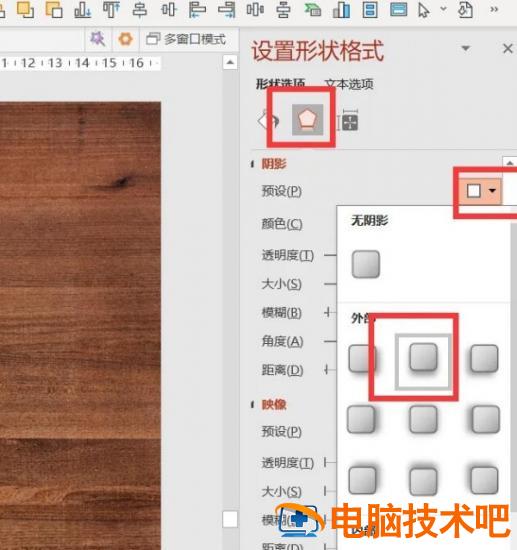This screenshot has width=517, height=550.
Task: Click the reflection 透明度(T) label under 映像
Action: point(288,463)
